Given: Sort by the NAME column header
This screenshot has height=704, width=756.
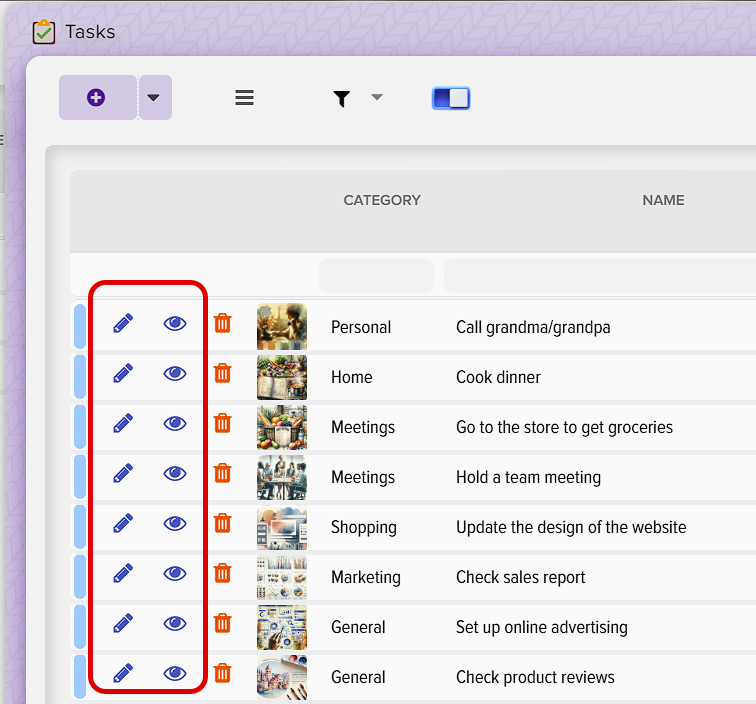Looking at the screenshot, I should (x=663, y=200).
